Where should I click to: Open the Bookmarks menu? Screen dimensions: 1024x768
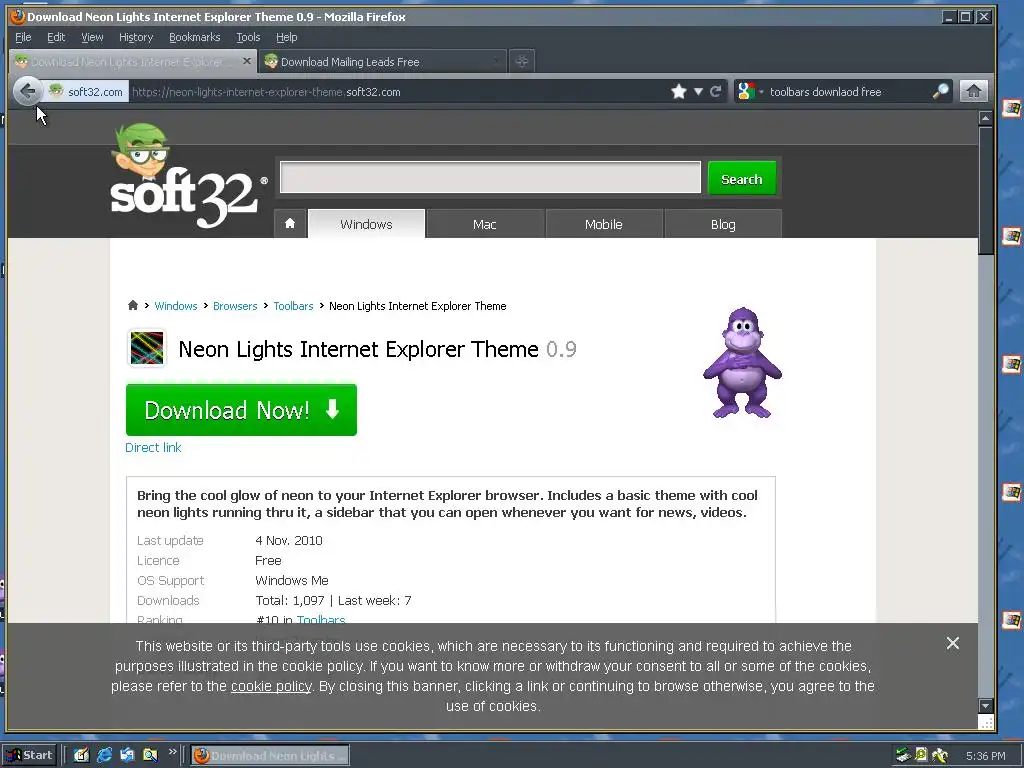[x=195, y=37]
